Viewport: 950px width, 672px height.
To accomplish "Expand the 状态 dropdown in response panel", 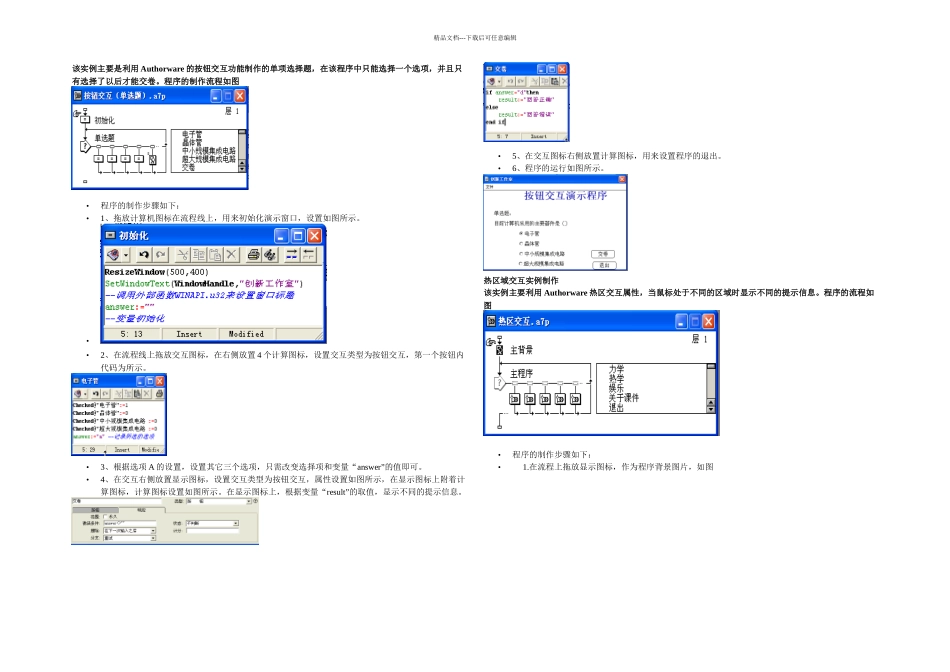I will [x=236, y=523].
